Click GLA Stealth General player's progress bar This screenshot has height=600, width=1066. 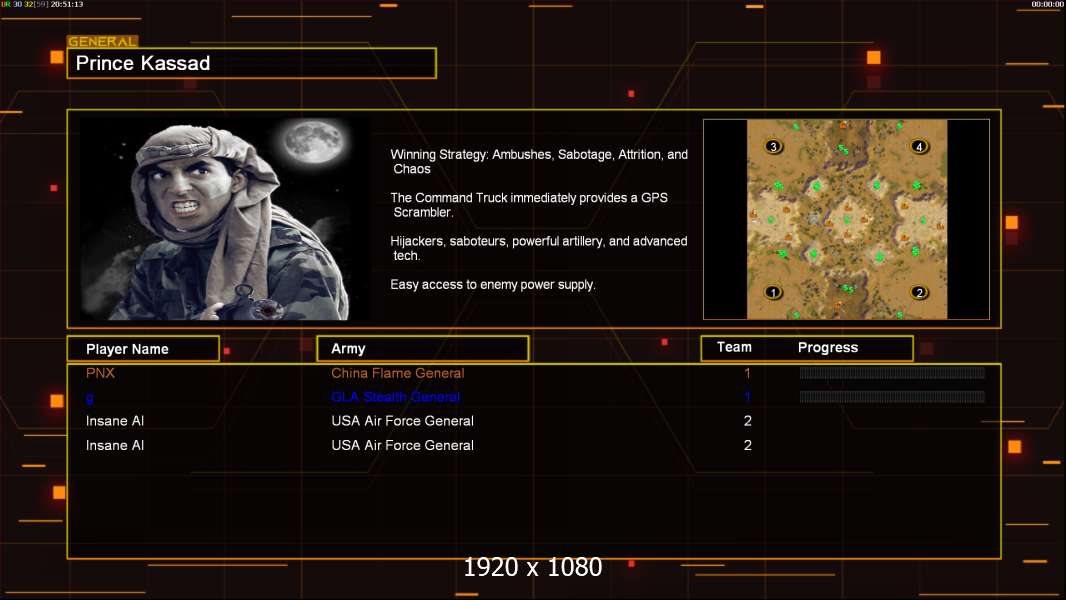click(x=892, y=397)
